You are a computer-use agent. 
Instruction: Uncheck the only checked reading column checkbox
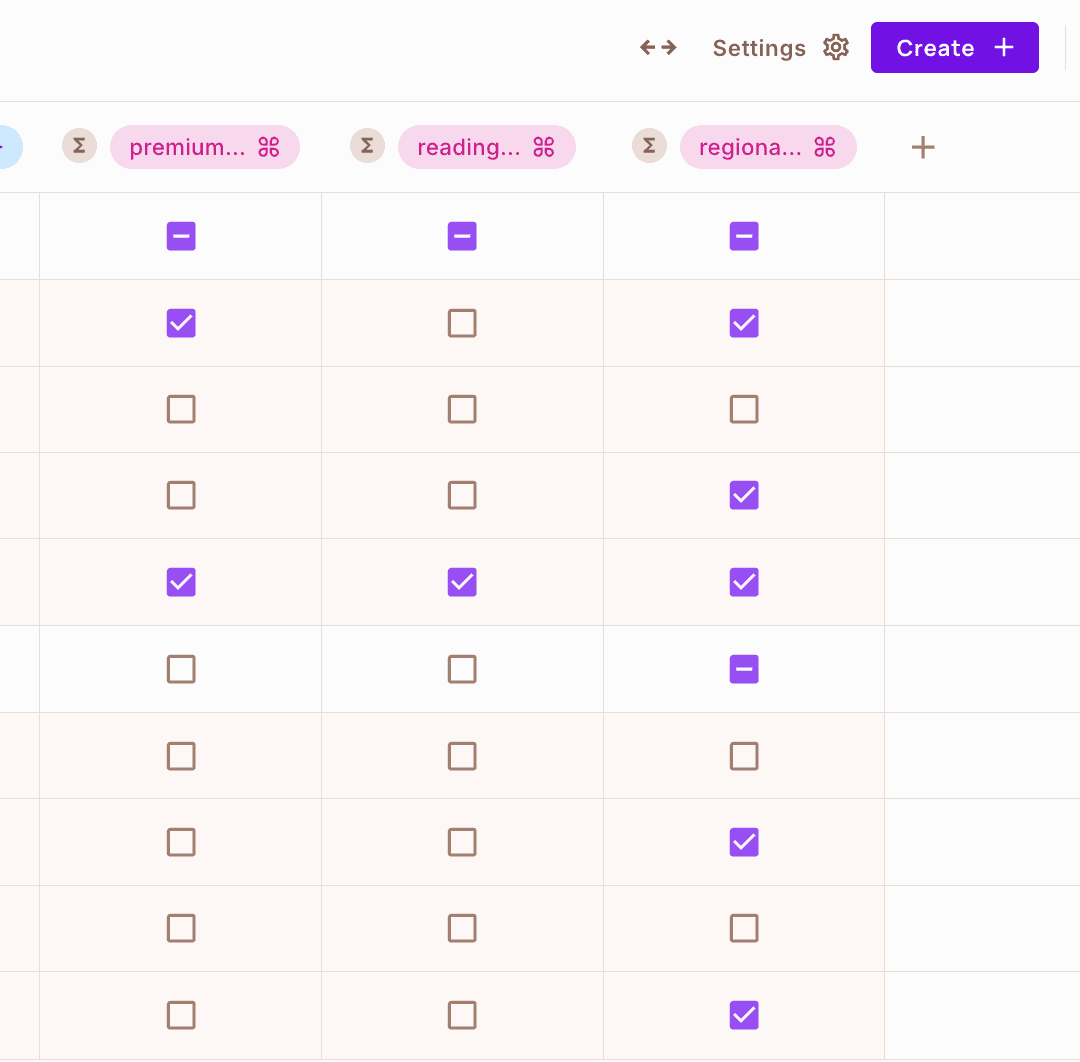[462, 582]
